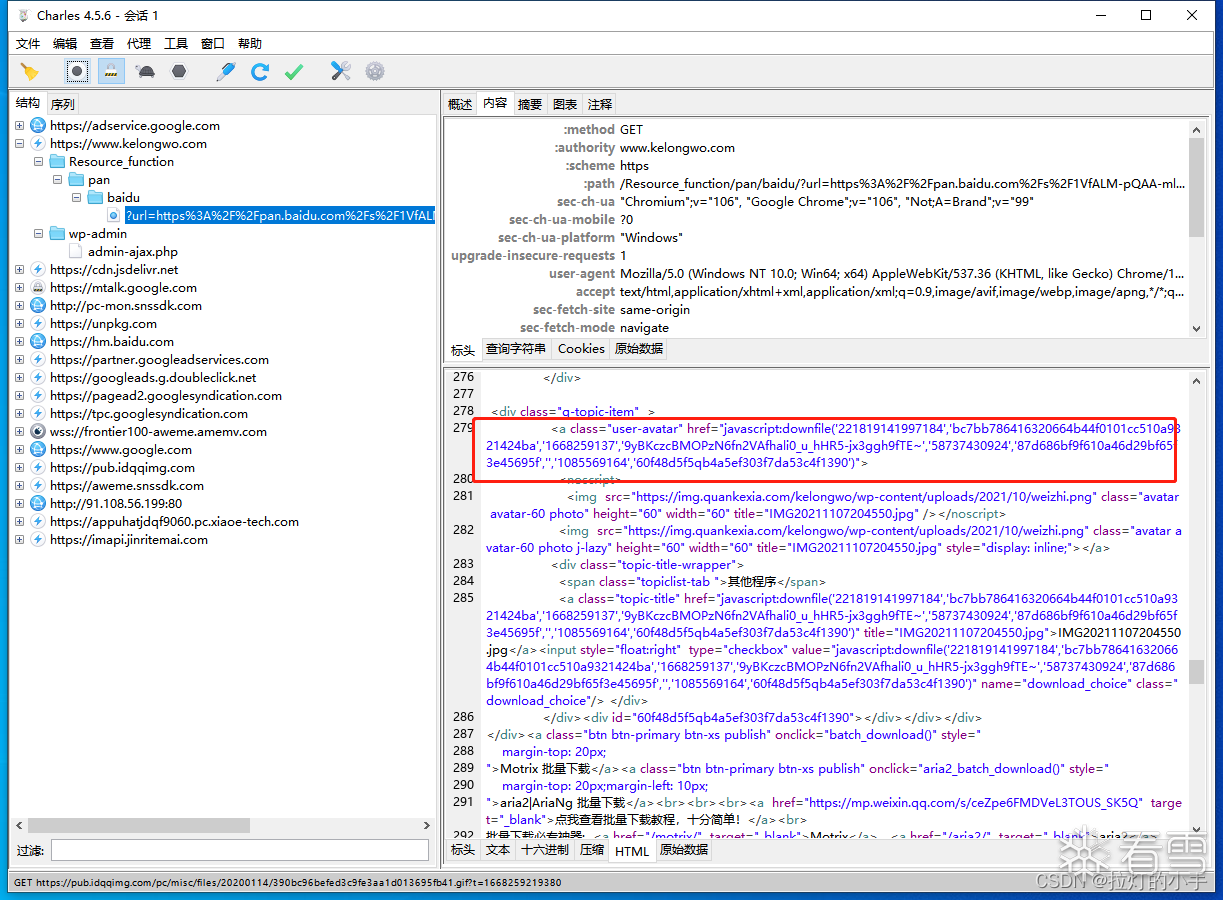Open Tools with the wrench icon
The image size is (1223, 900).
coord(341,71)
